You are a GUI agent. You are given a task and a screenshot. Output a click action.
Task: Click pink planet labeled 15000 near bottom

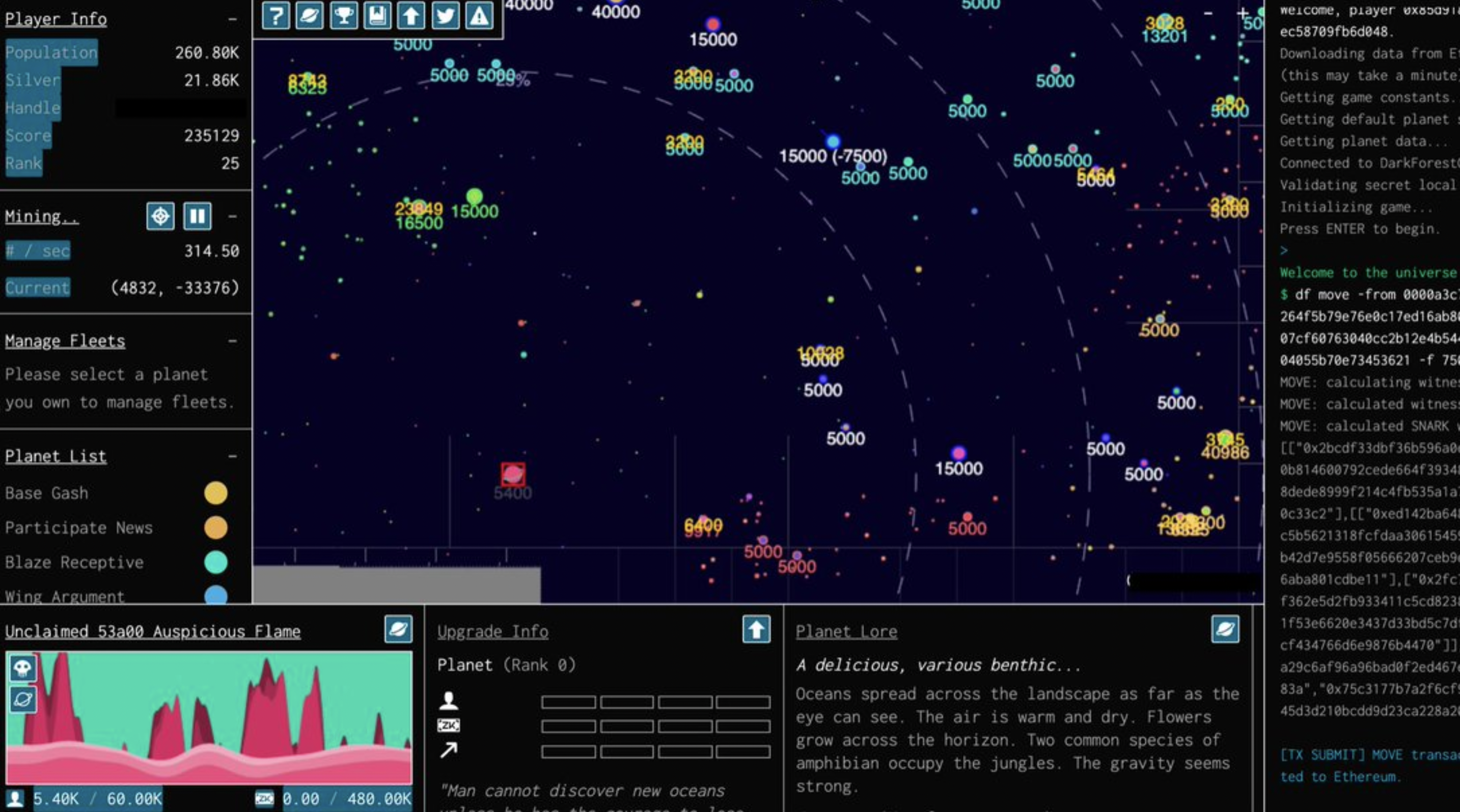tap(958, 453)
